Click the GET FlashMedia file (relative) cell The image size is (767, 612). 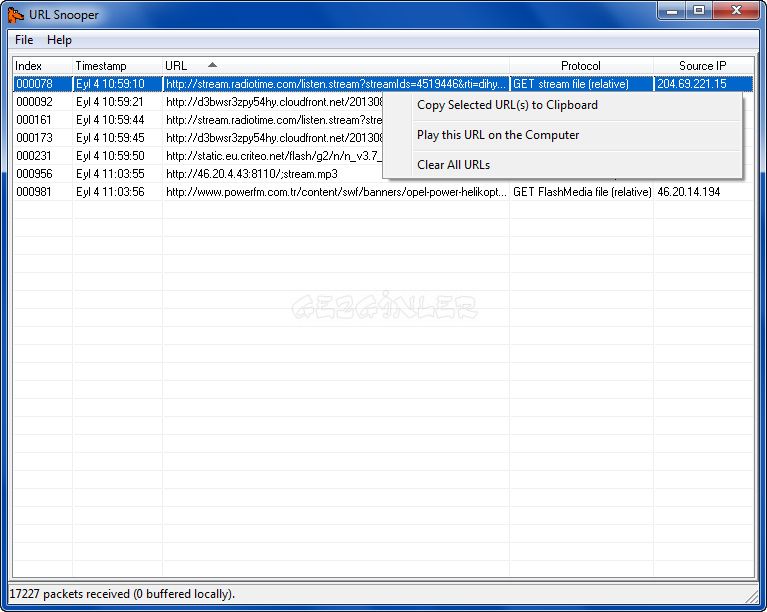[x=582, y=192]
